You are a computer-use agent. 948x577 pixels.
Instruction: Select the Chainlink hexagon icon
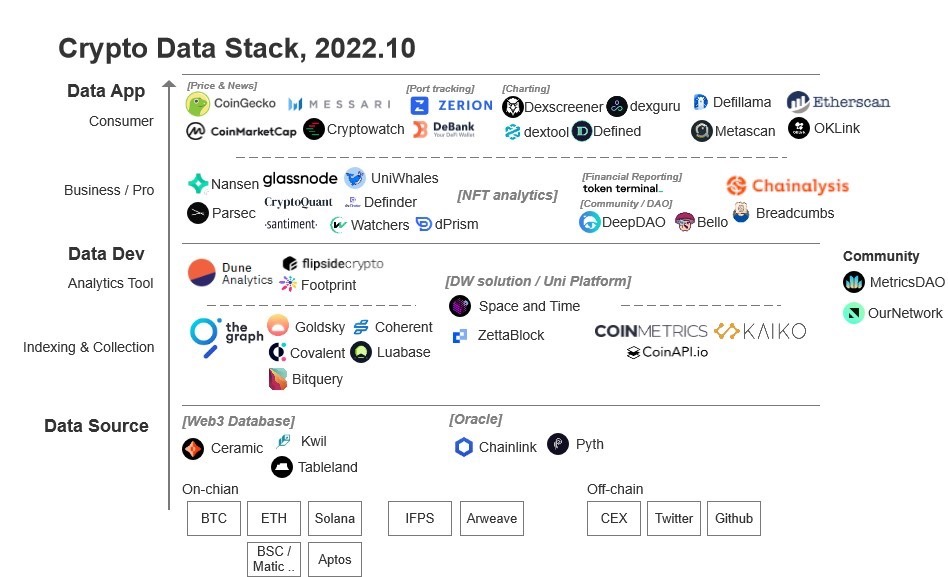(464, 447)
